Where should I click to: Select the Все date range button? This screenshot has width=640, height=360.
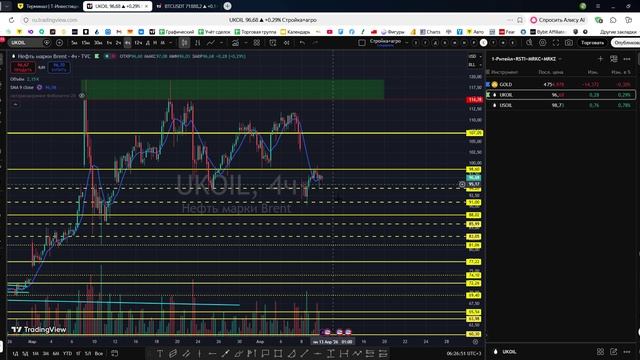pos(99,353)
